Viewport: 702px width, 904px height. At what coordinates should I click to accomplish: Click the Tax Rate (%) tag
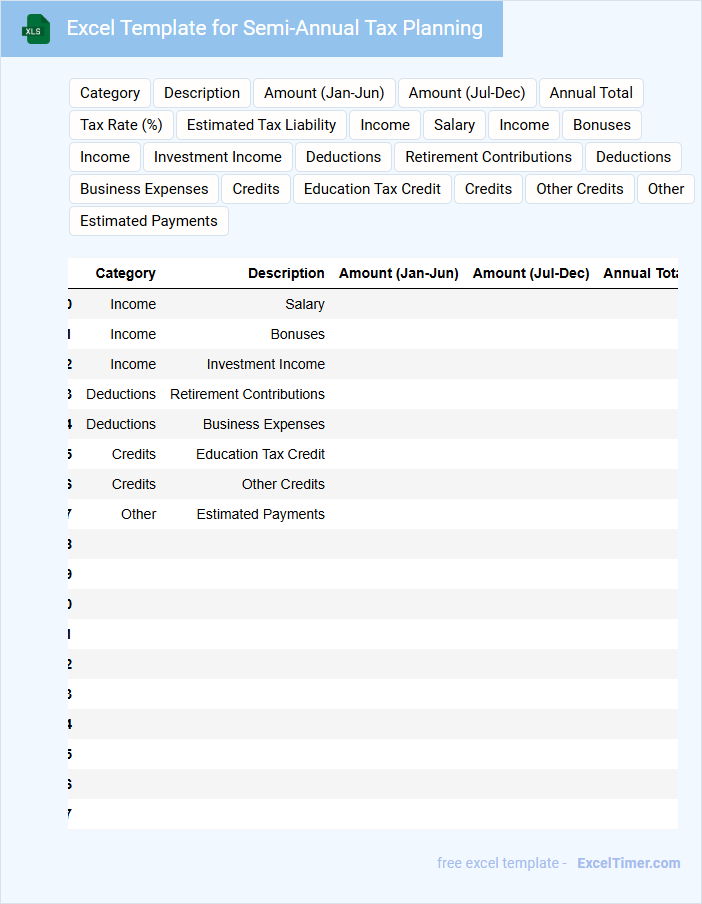(121, 125)
